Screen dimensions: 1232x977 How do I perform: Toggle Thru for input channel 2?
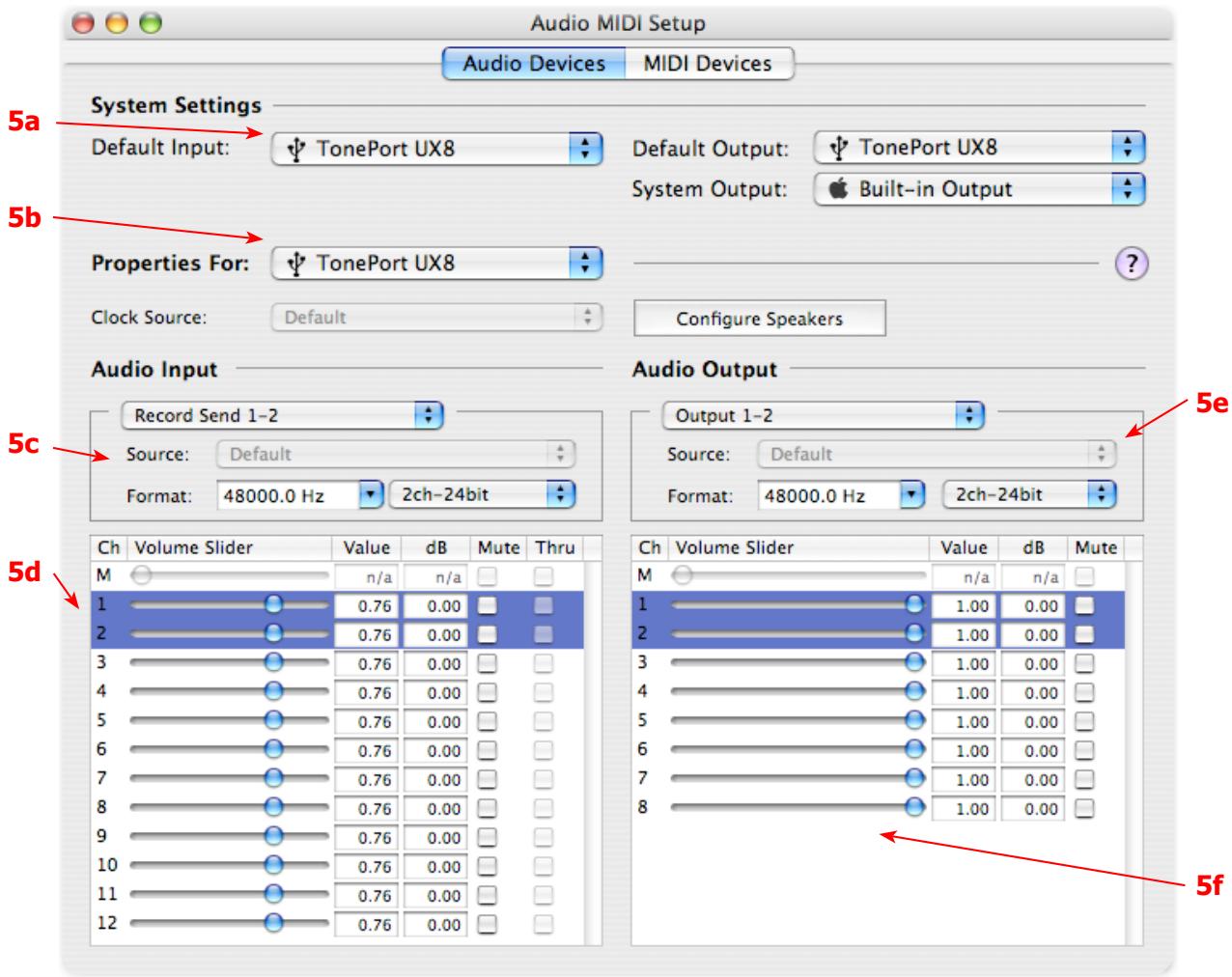tap(545, 635)
